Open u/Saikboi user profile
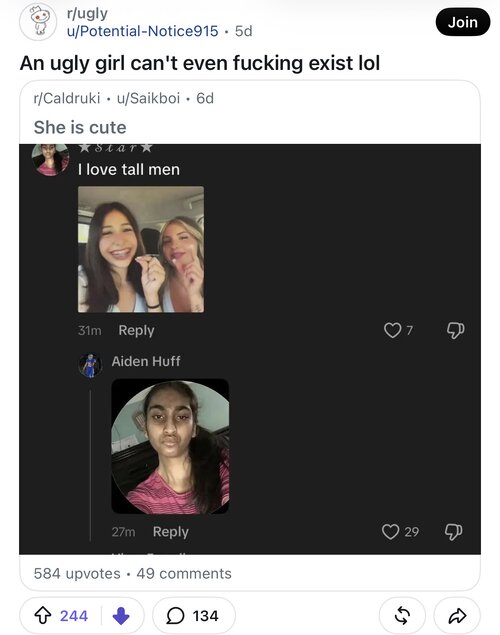 click(x=148, y=98)
